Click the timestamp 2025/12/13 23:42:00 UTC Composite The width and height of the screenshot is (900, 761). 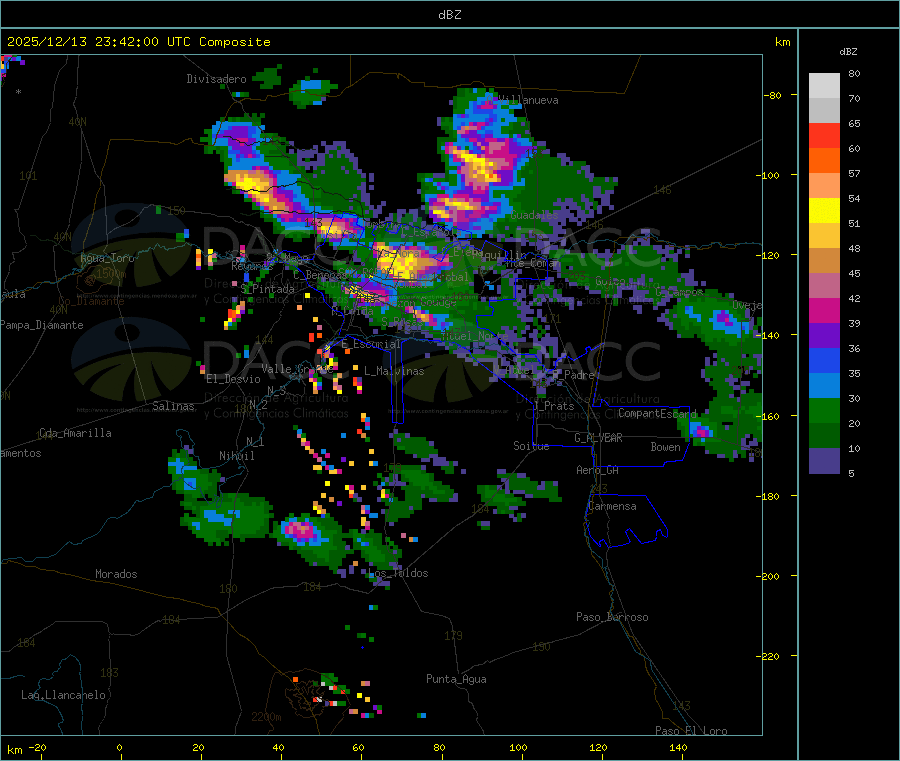click(138, 42)
